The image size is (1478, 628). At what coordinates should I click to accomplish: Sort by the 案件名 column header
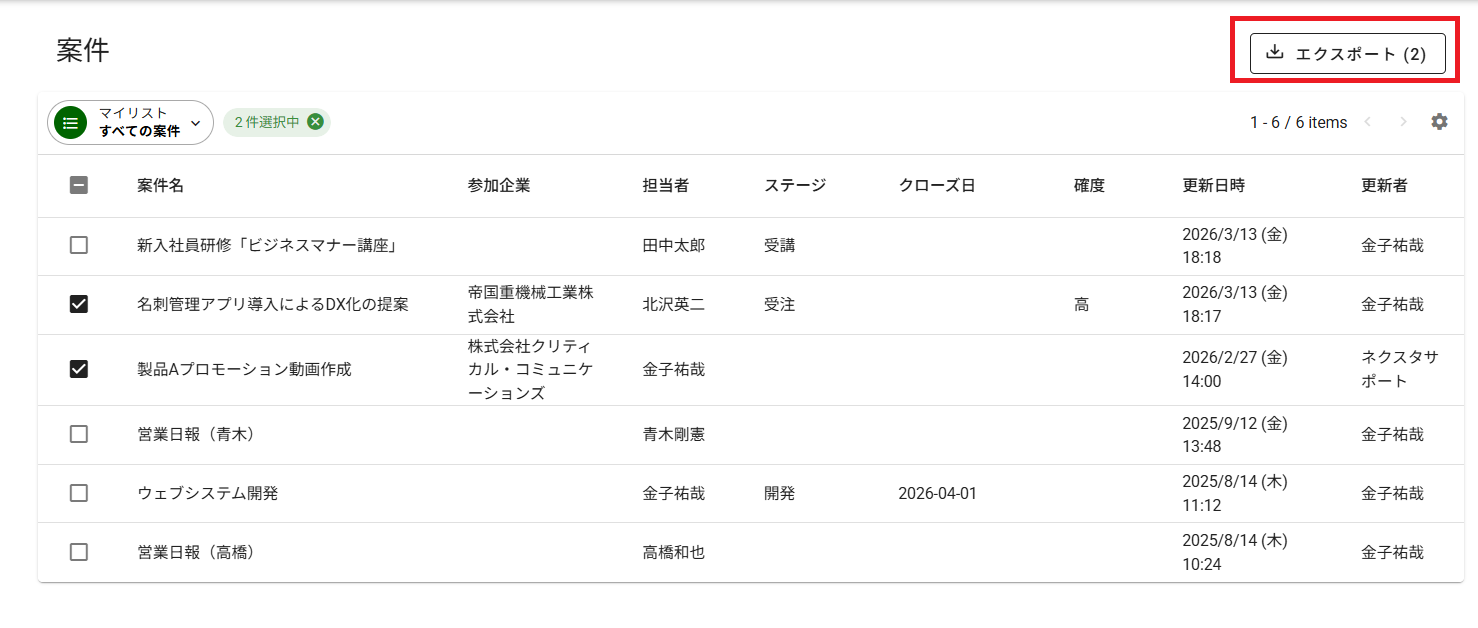[x=160, y=185]
